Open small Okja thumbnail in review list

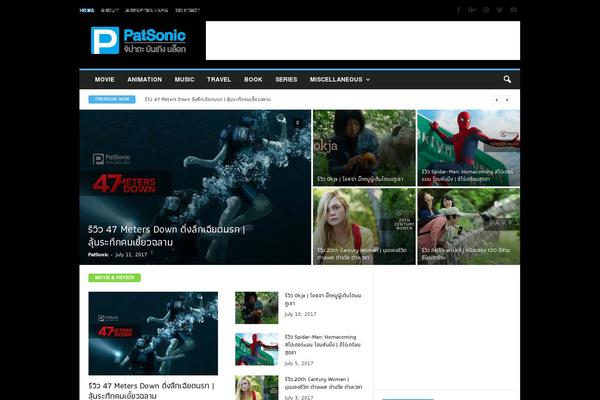pyautogui.click(x=257, y=308)
